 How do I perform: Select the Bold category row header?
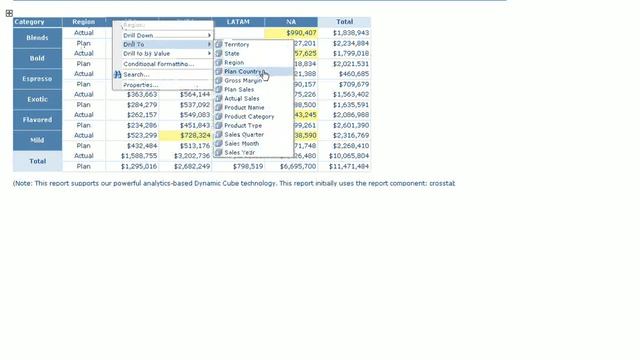38,58
